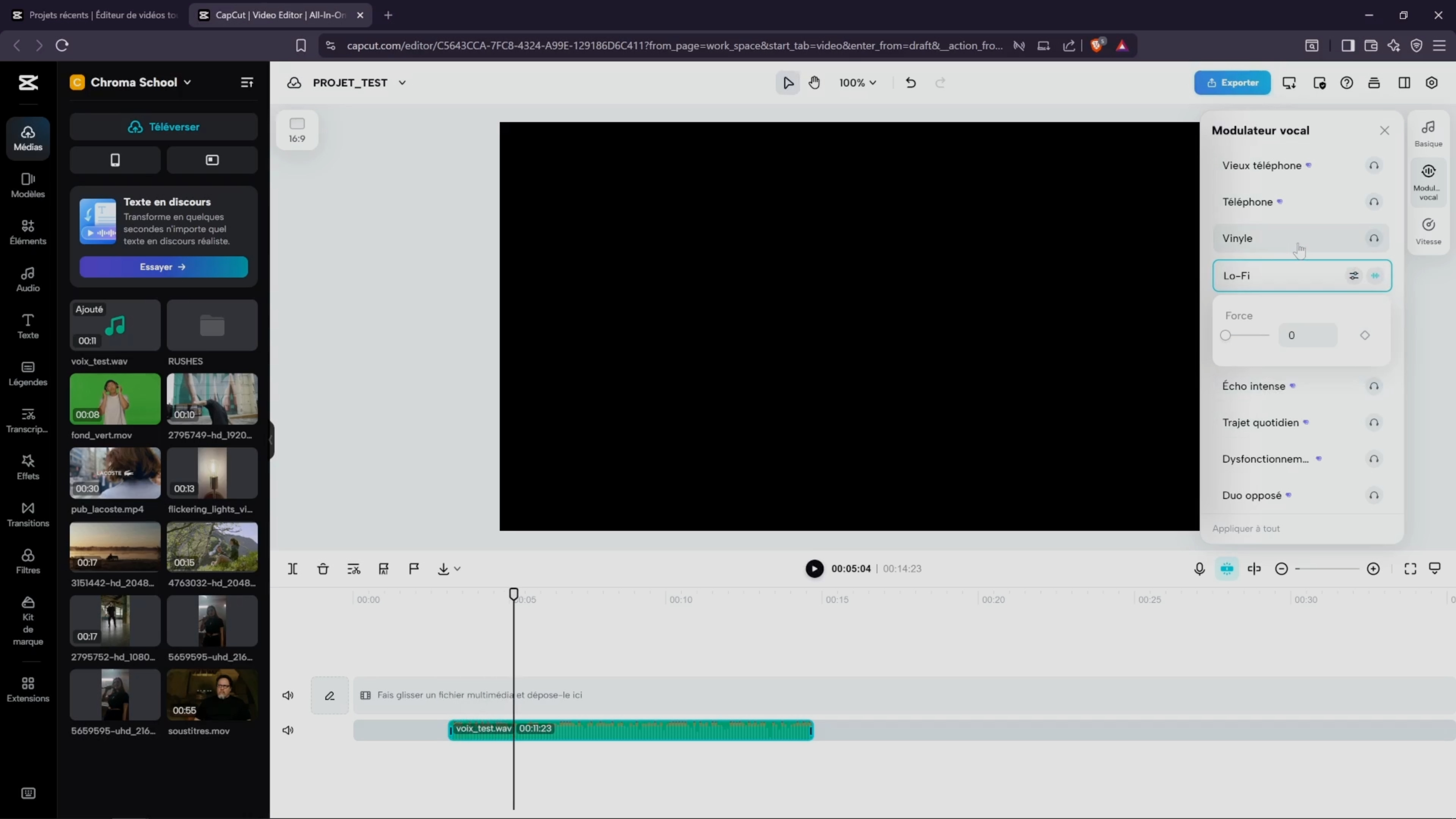The height and width of the screenshot is (819, 1456).
Task: Click the microphone record voiceover icon
Action: (1199, 569)
